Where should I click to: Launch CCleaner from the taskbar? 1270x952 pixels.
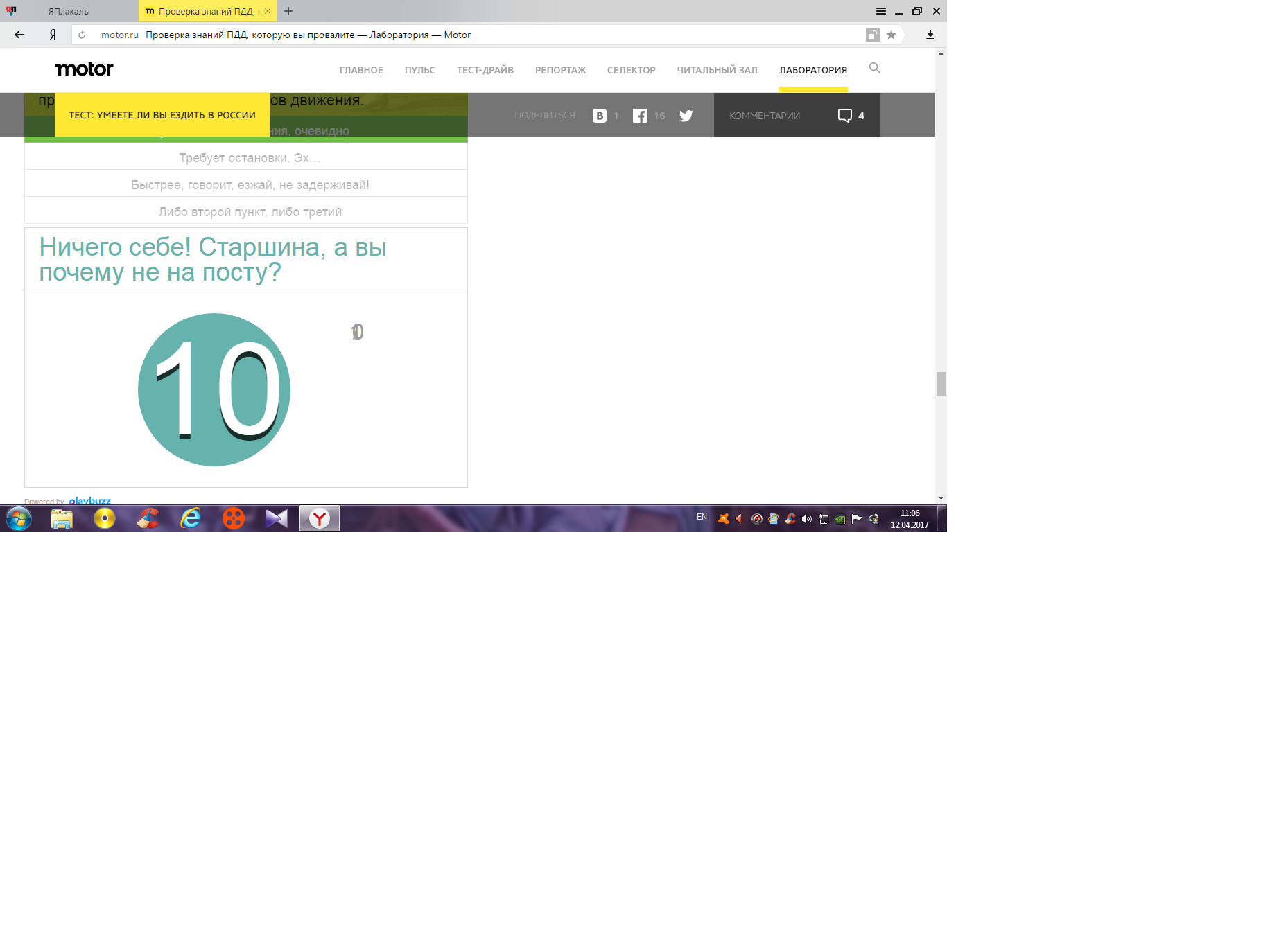point(148,518)
